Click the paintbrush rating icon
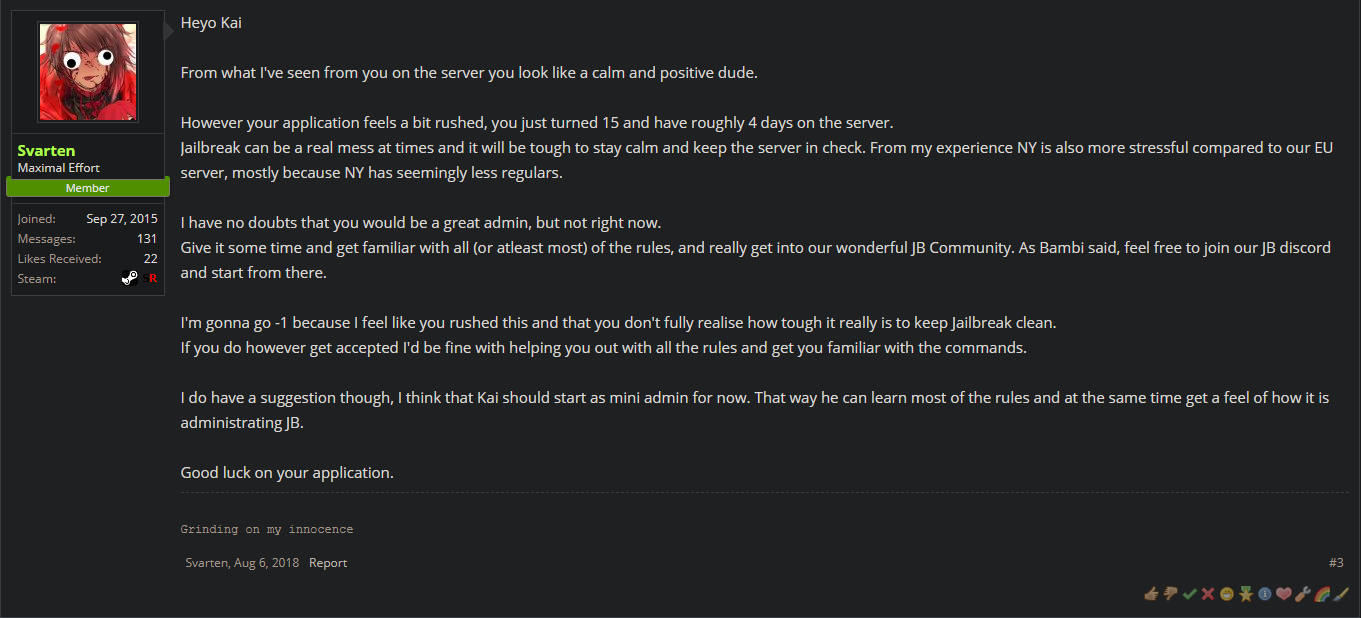 tap(1341, 594)
